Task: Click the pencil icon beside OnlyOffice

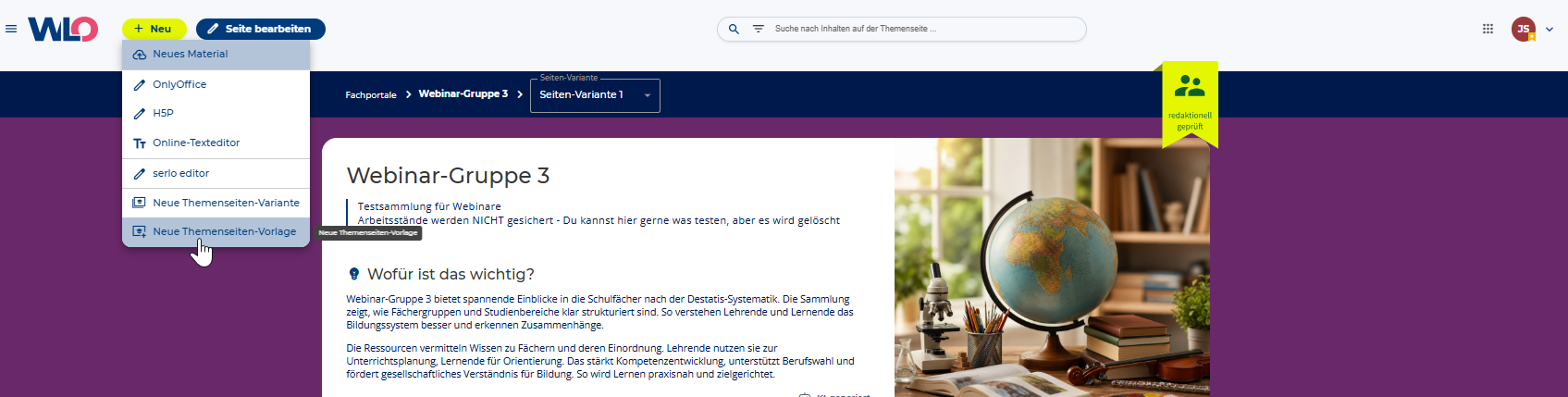Action: 140,84
